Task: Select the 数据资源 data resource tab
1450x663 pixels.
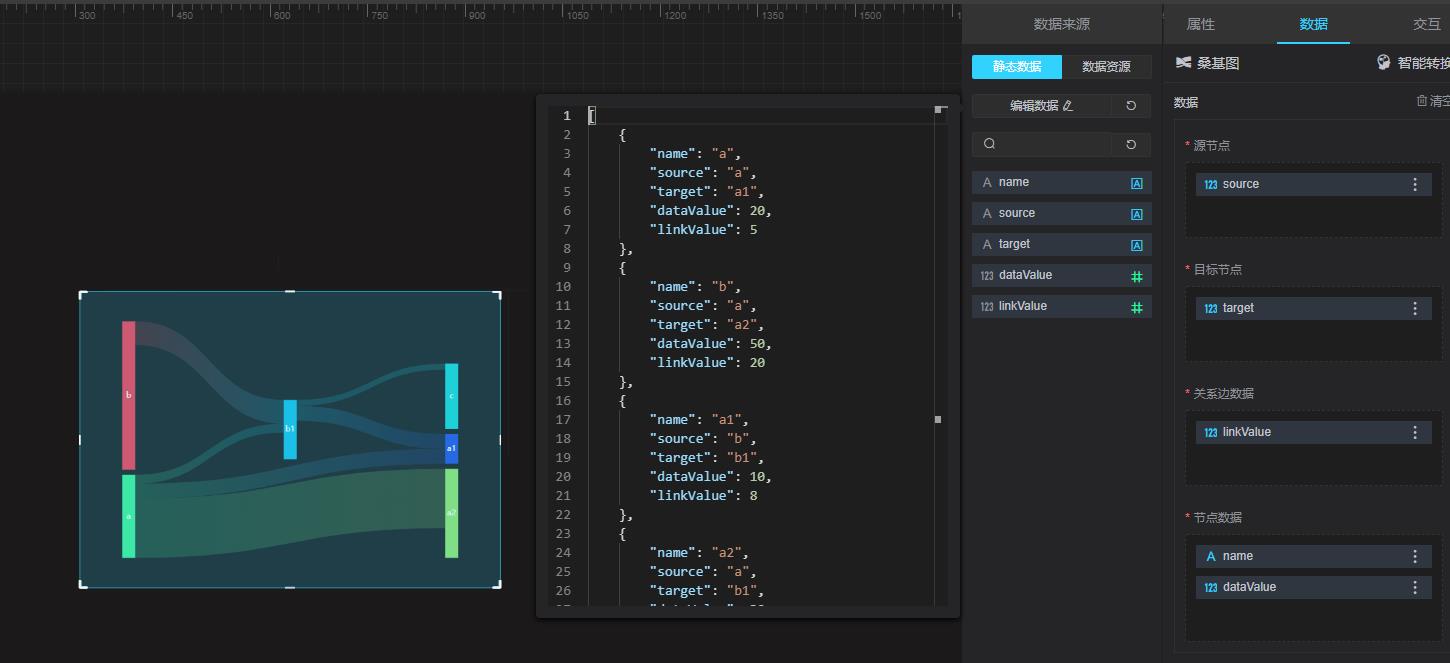Action: 1107,67
